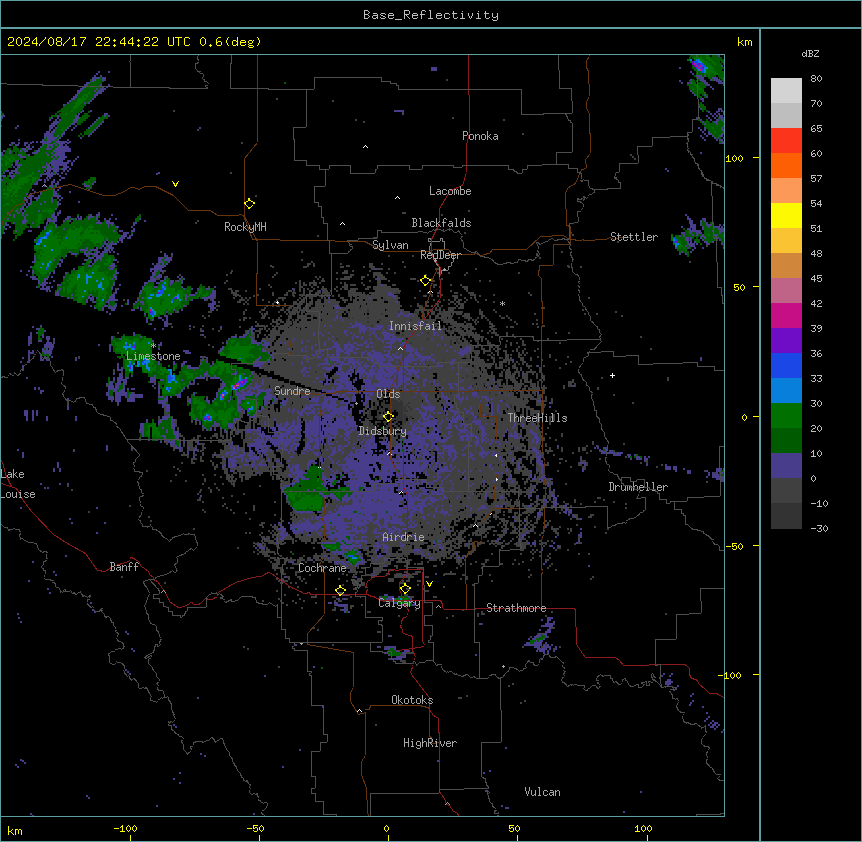
Task: Click the Okotoks town label
Action: point(412,700)
